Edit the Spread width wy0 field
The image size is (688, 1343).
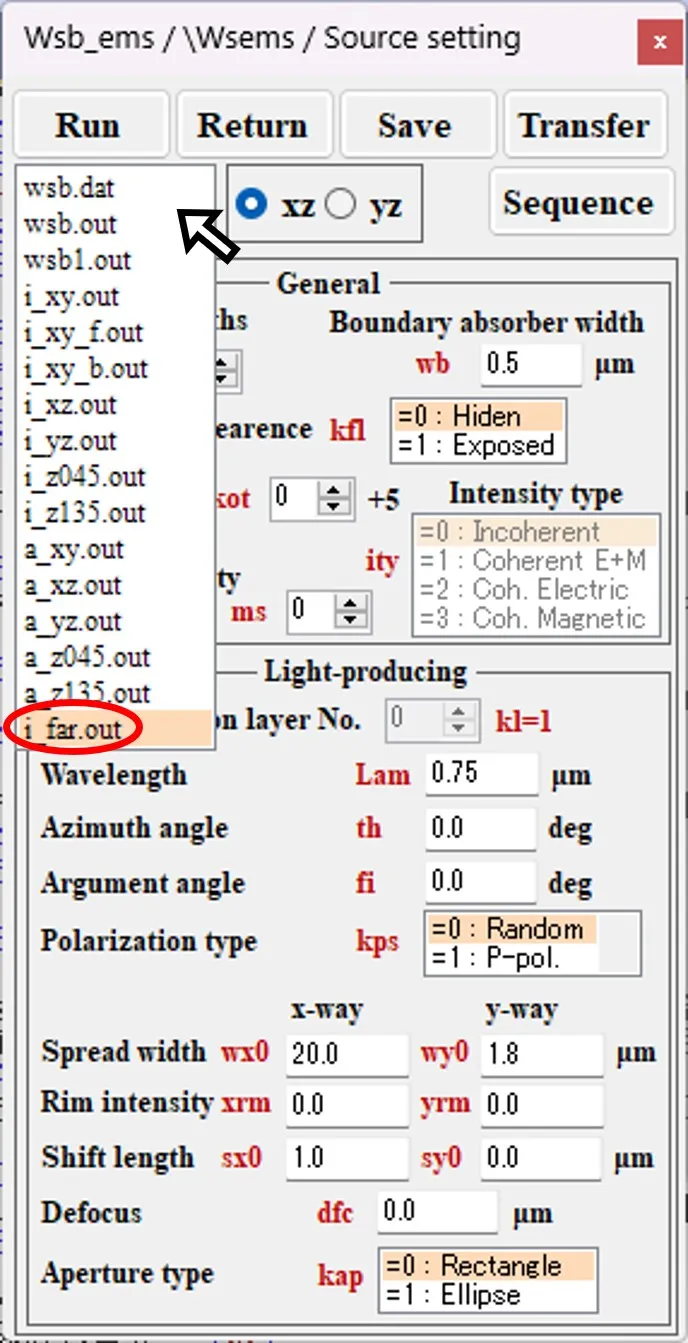[x=542, y=1053]
